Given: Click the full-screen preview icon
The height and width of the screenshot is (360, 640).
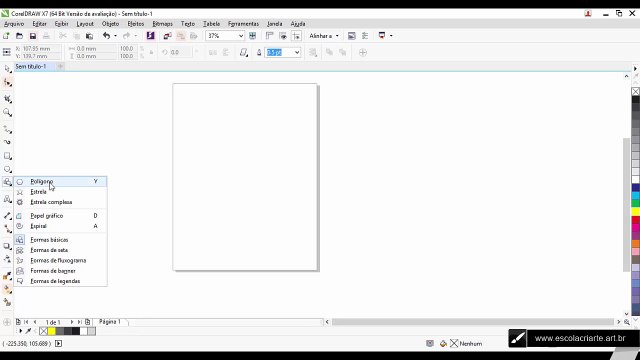Looking at the screenshot, I should click(253, 36).
